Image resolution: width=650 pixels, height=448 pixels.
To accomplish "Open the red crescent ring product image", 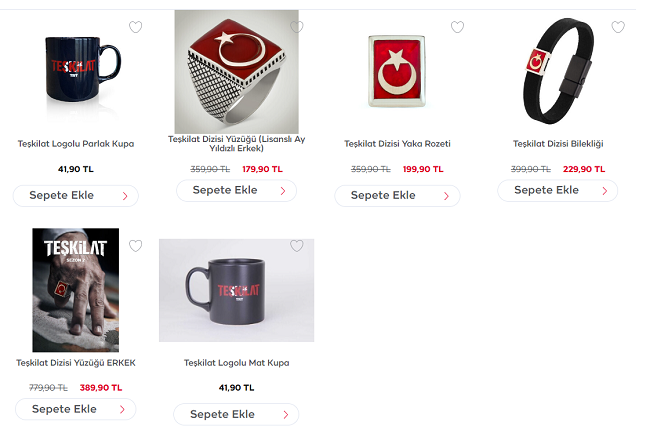I will coord(236,72).
